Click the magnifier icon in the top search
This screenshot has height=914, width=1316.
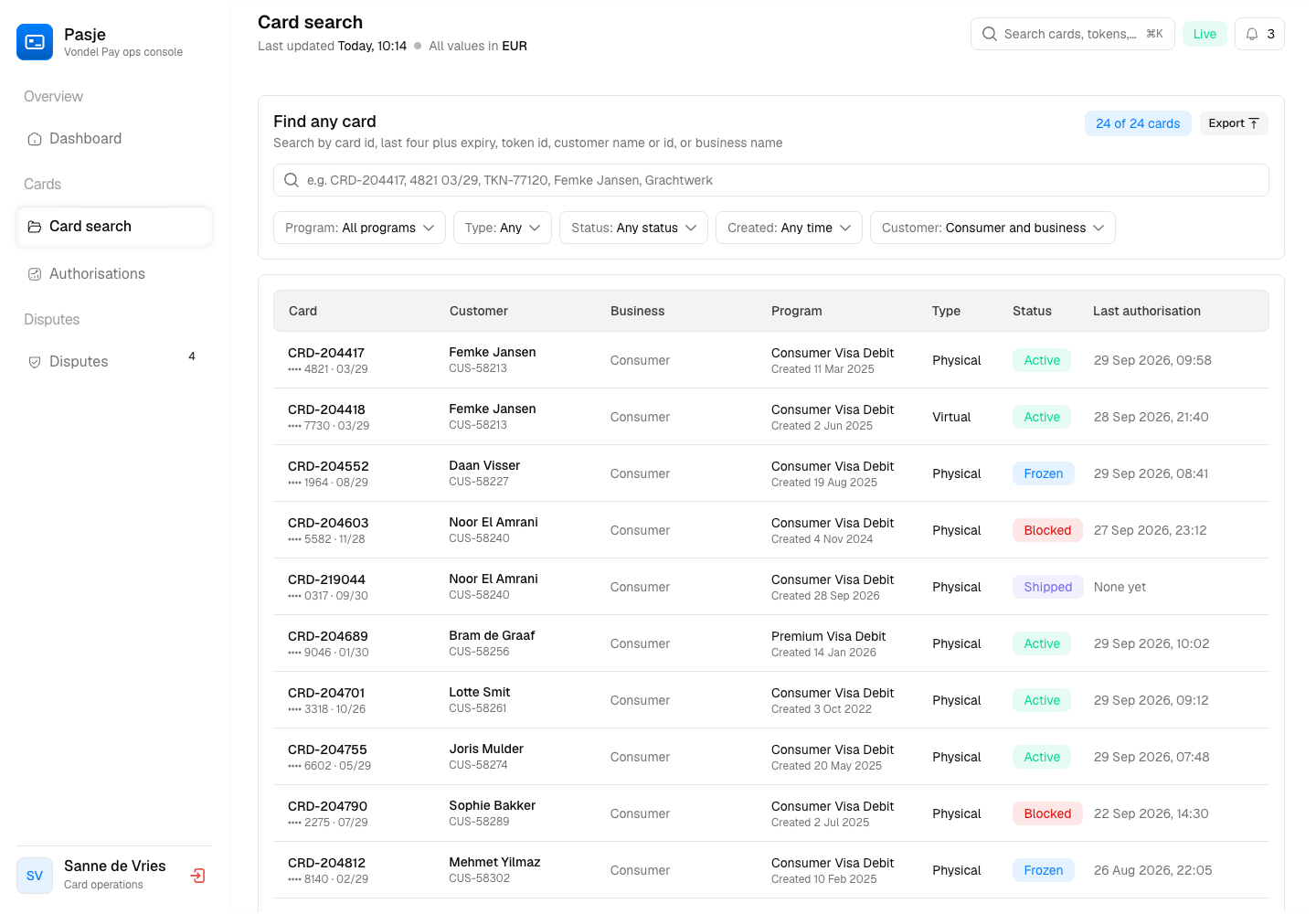990,34
